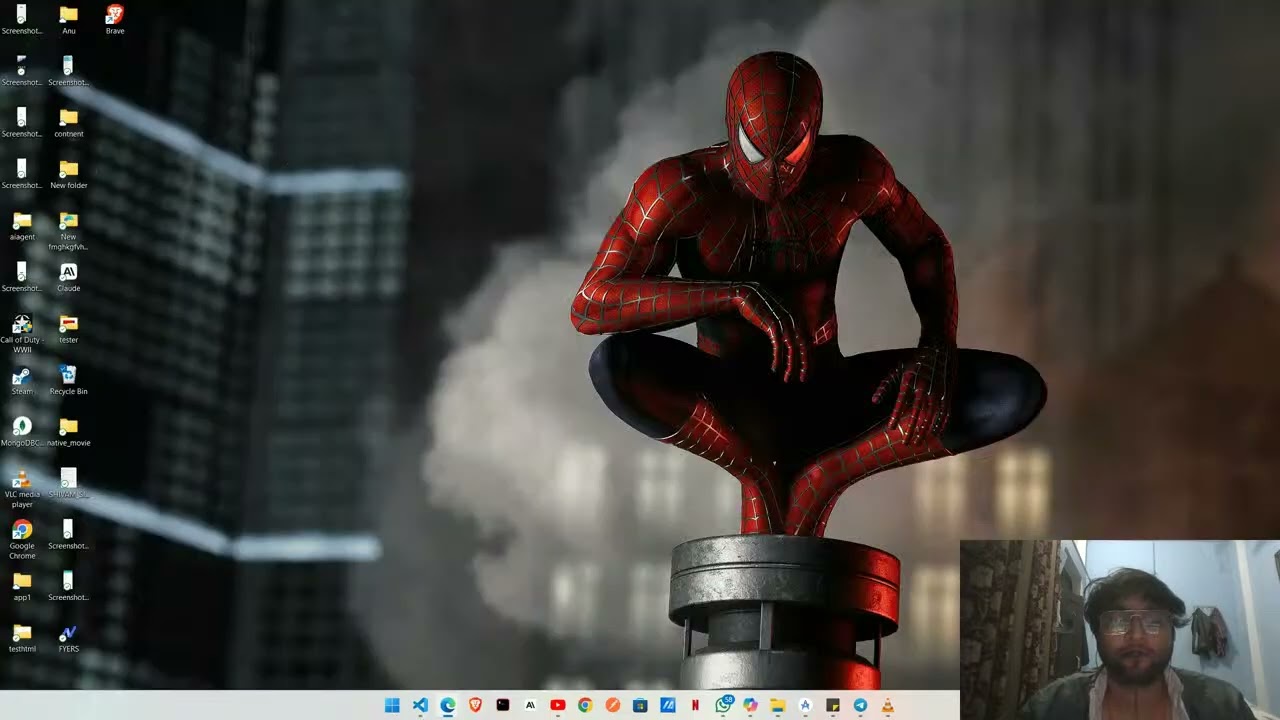Select the testhtml desktop folder
Viewport: 1280px width, 720px height.
[22, 637]
